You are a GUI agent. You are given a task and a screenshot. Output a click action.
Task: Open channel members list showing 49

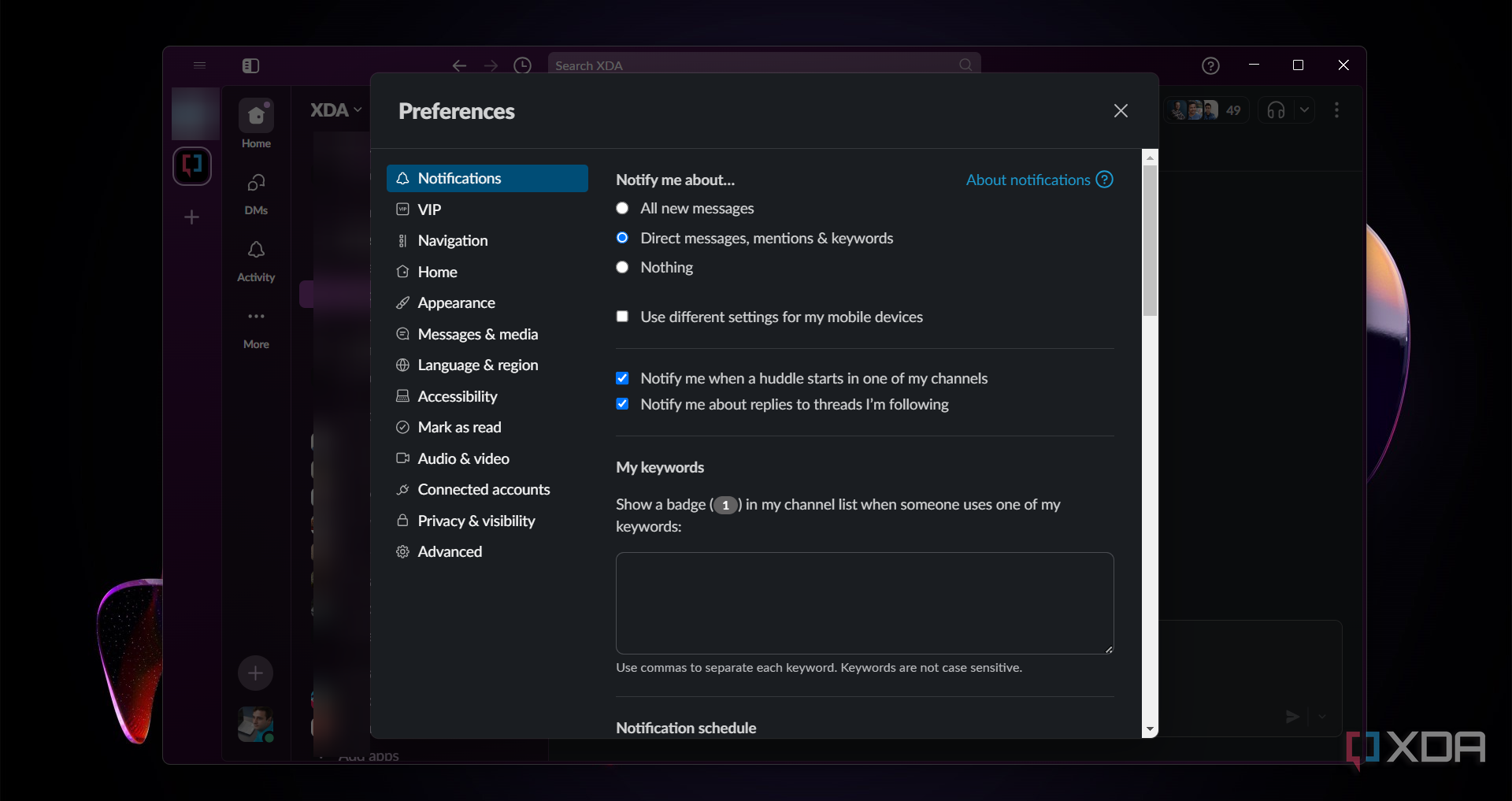point(1206,110)
